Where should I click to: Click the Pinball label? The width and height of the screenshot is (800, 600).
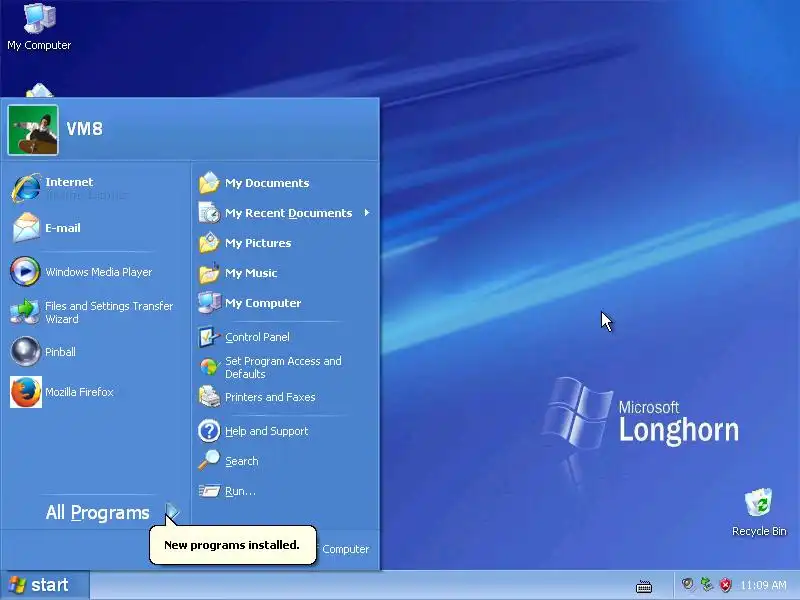coord(60,352)
